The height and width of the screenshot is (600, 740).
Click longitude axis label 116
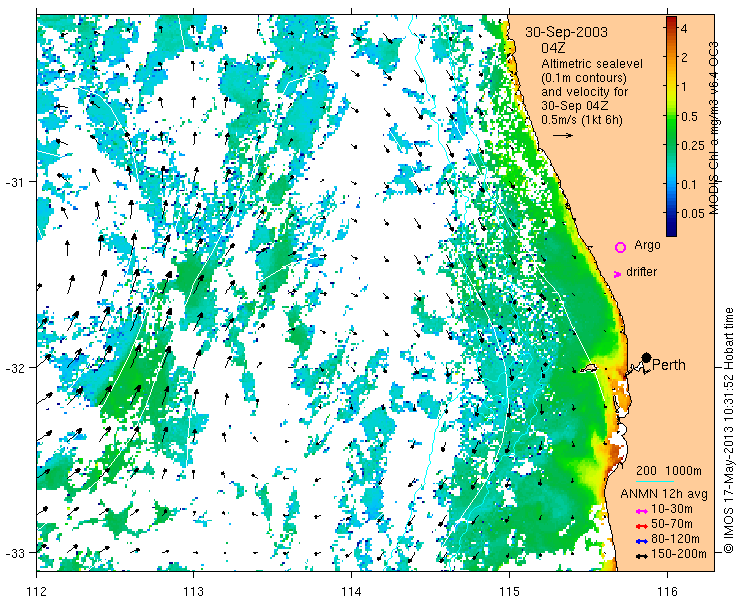tap(667, 591)
